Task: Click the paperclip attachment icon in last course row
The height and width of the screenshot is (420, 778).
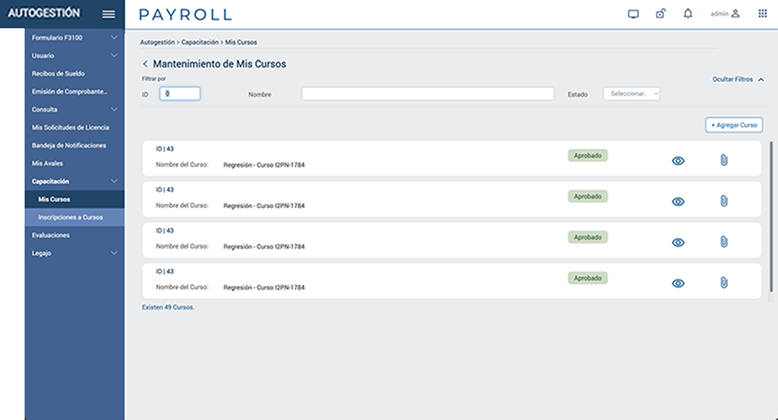Action: 723,283
